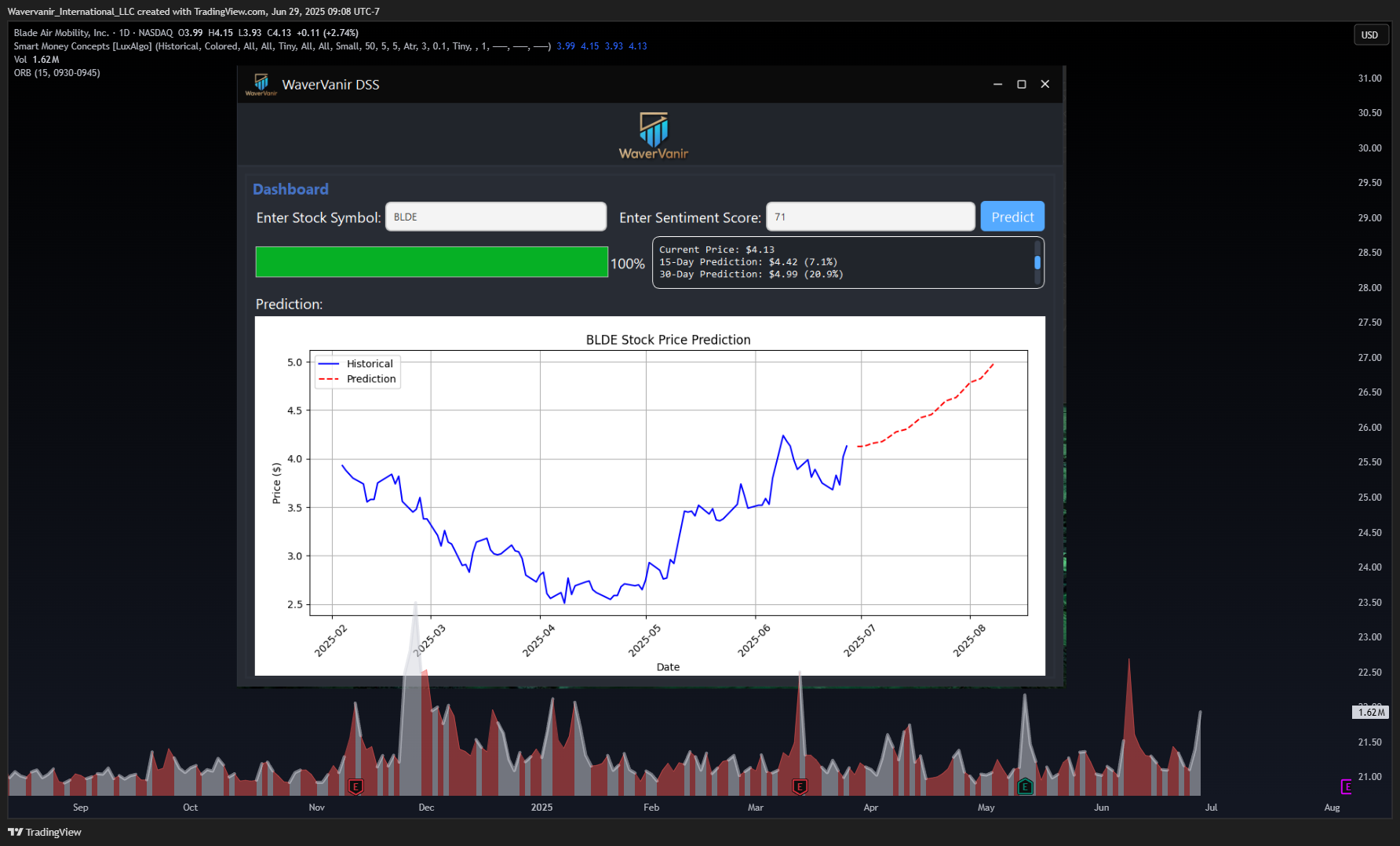Screen dimensions: 1400x846
Task: Click the red earnings marker near November
Action: click(x=355, y=786)
